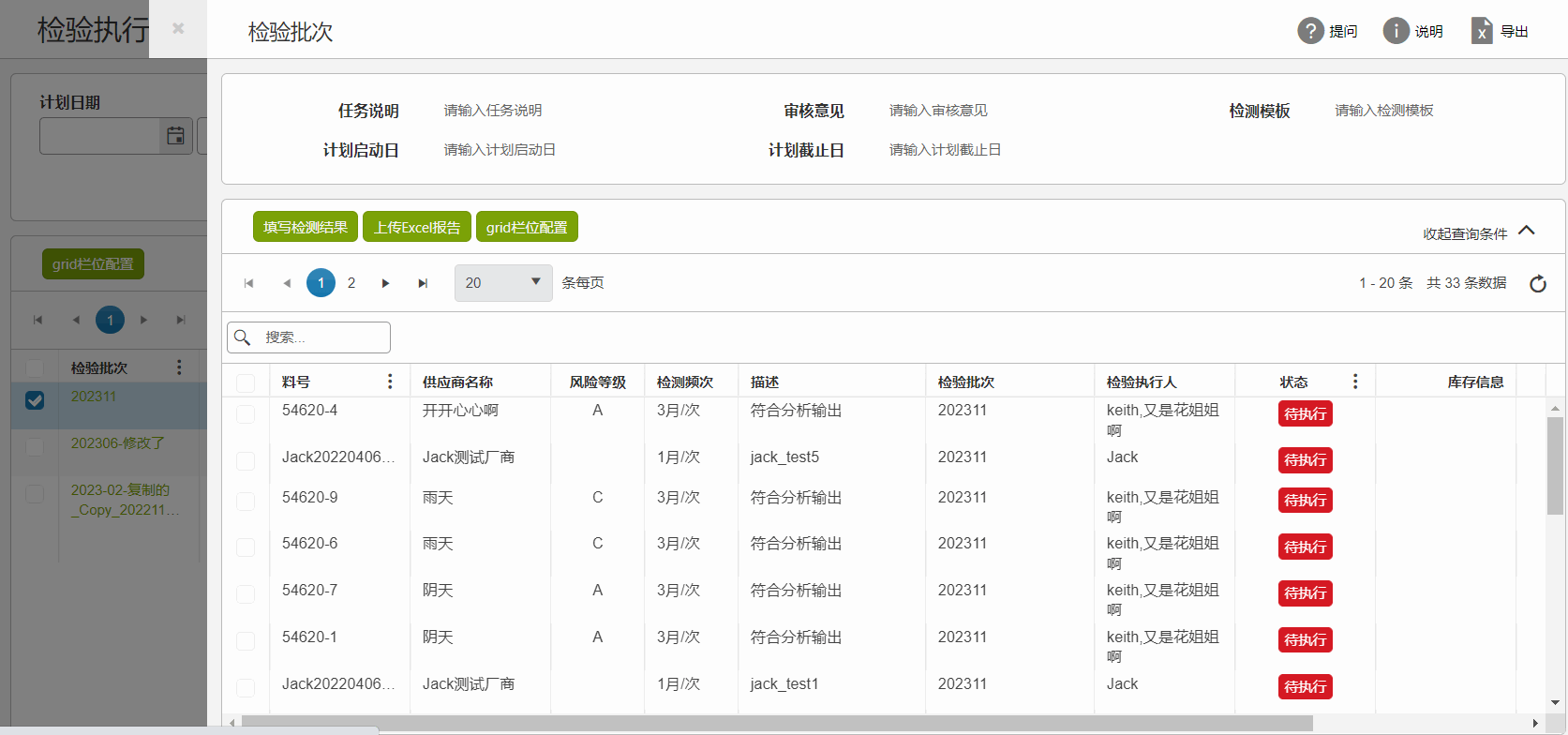Image resolution: width=1568 pixels, height=735 pixels.
Task: Click supplier cell 开开心心啊
Action: point(460,411)
